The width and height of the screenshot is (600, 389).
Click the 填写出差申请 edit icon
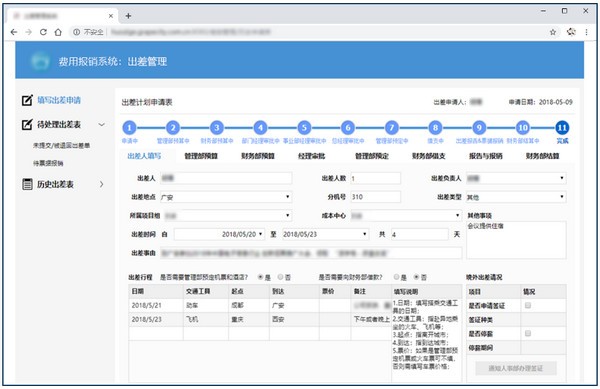(x=27, y=100)
